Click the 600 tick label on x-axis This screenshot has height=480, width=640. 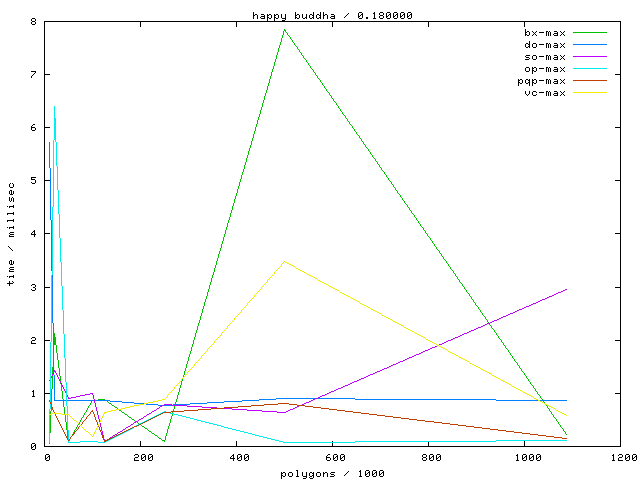[333, 457]
